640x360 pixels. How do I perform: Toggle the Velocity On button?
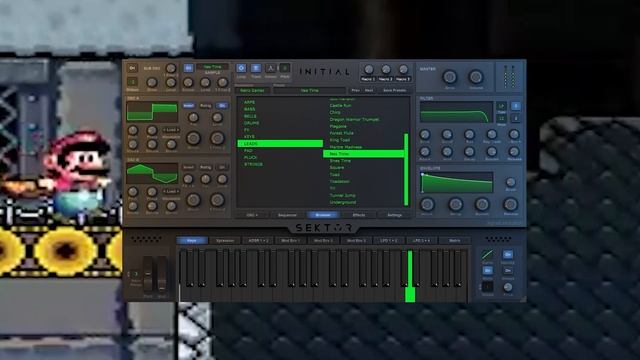tap(508, 255)
